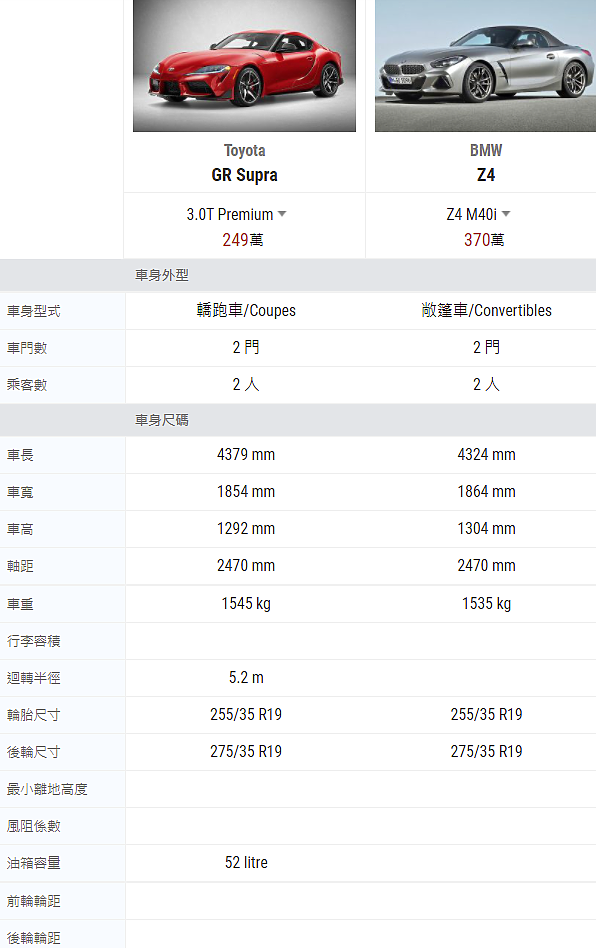
Task: Select the 1292 mm height value
Action: [x=246, y=528]
